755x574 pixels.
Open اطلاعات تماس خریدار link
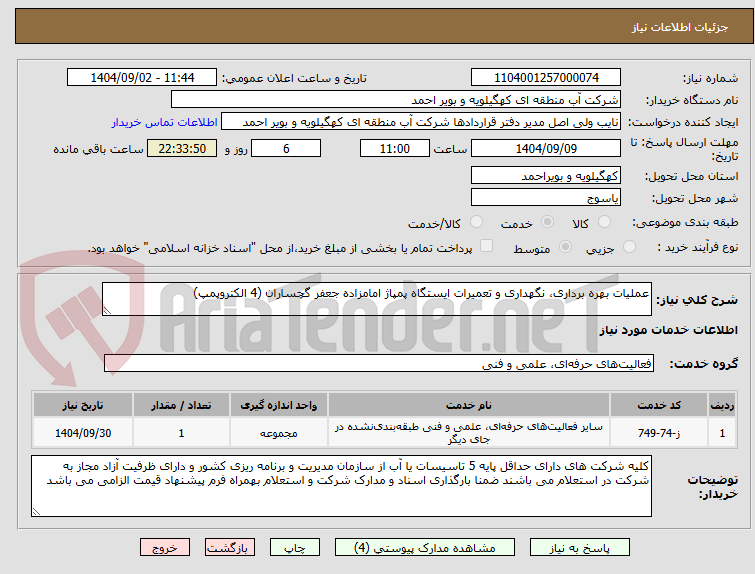pos(165,122)
